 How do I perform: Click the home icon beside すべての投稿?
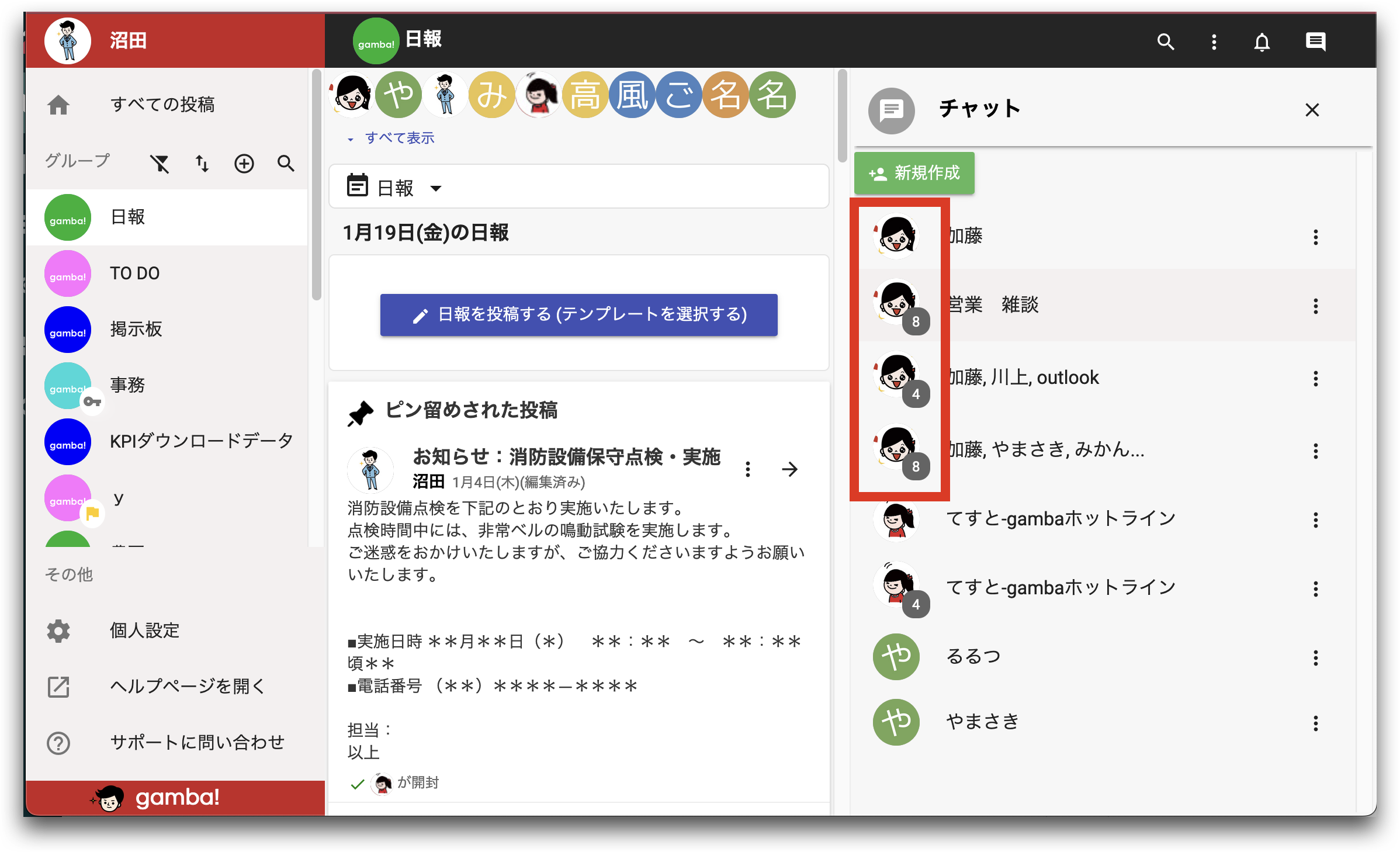point(58,105)
